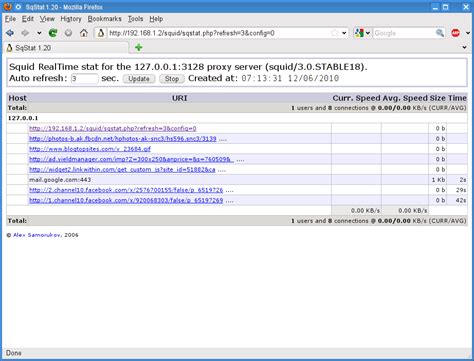Click the Avg. Speed column header
Viewport: 474px width, 361px height.
(x=404, y=98)
